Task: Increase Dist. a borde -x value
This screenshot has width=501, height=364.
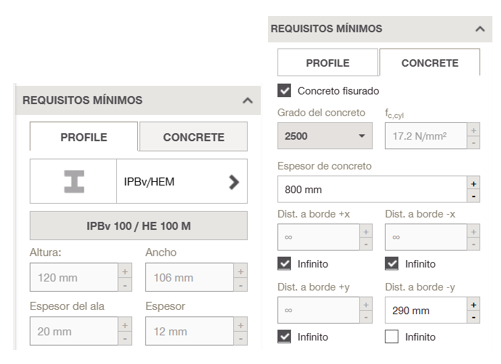Action: (473, 231)
